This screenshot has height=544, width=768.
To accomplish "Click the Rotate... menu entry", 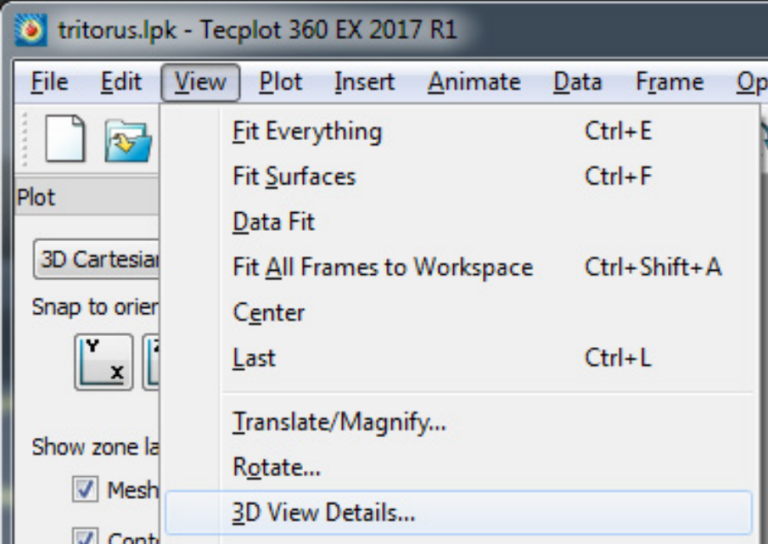I will click(276, 466).
